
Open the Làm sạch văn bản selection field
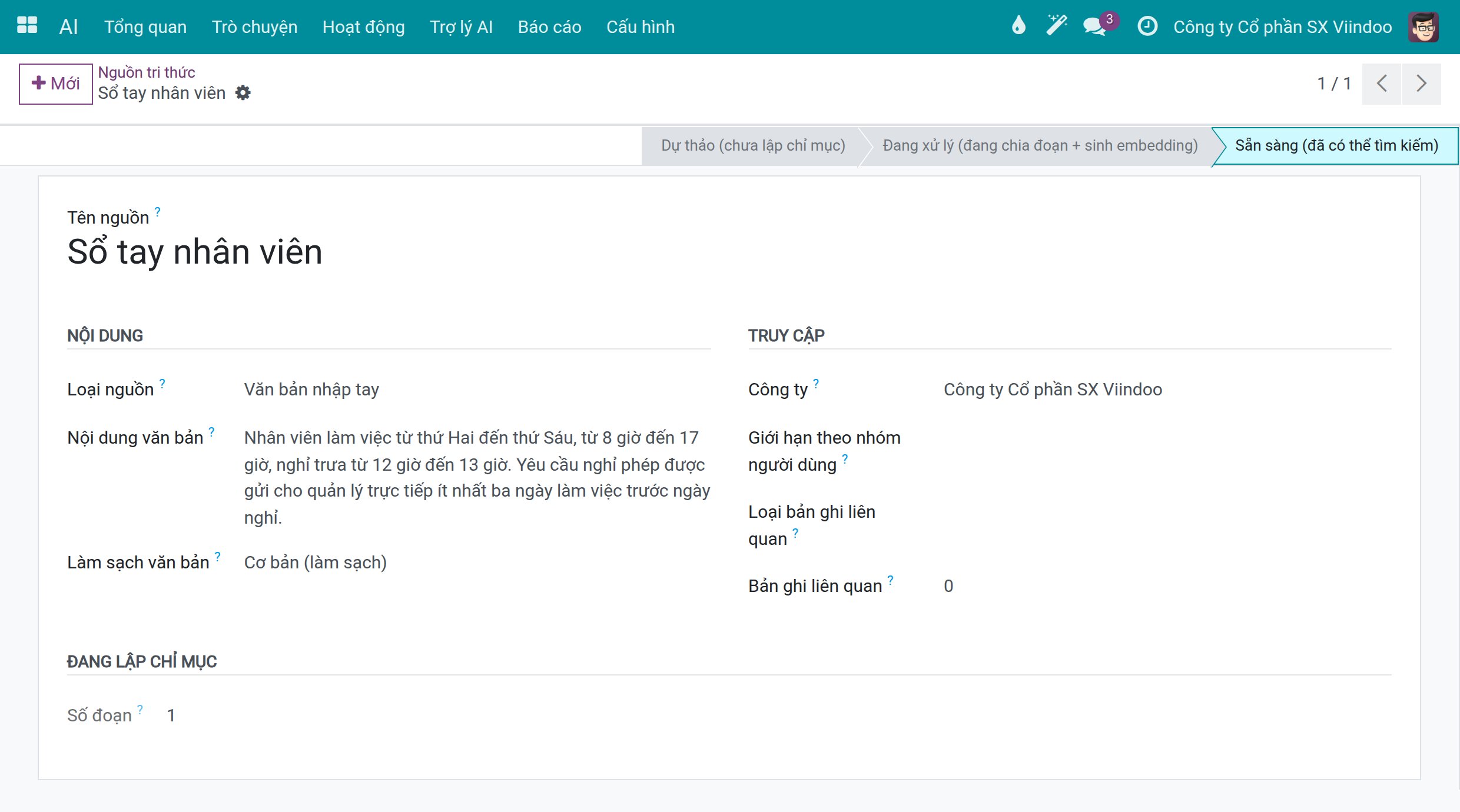[x=477, y=563]
